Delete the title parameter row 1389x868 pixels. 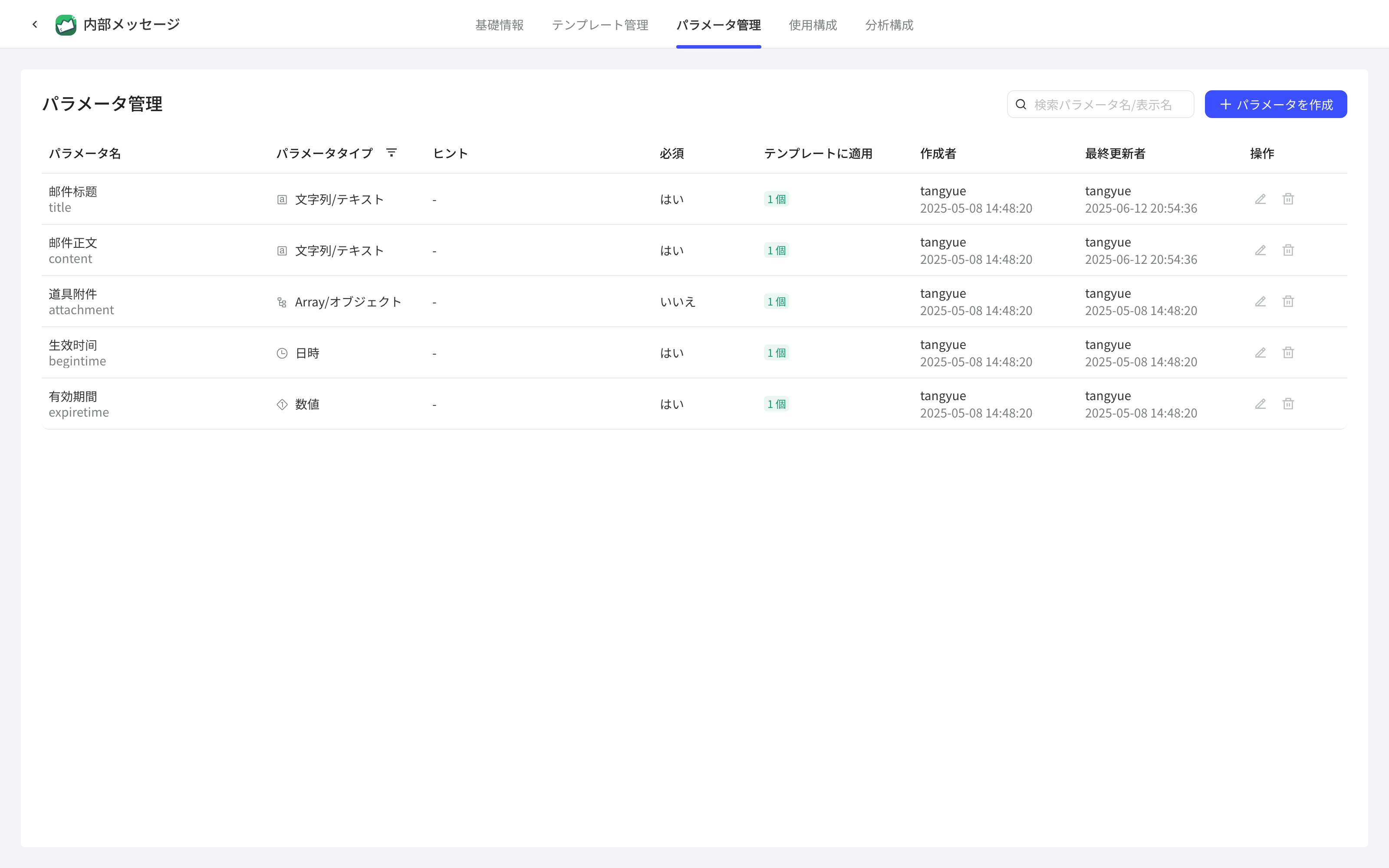pyautogui.click(x=1289, y=199)
